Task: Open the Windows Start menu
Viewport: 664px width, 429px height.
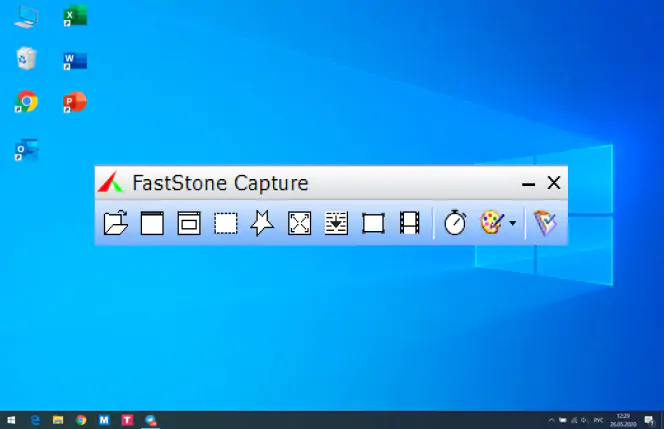Action: [x=11, y=420]
